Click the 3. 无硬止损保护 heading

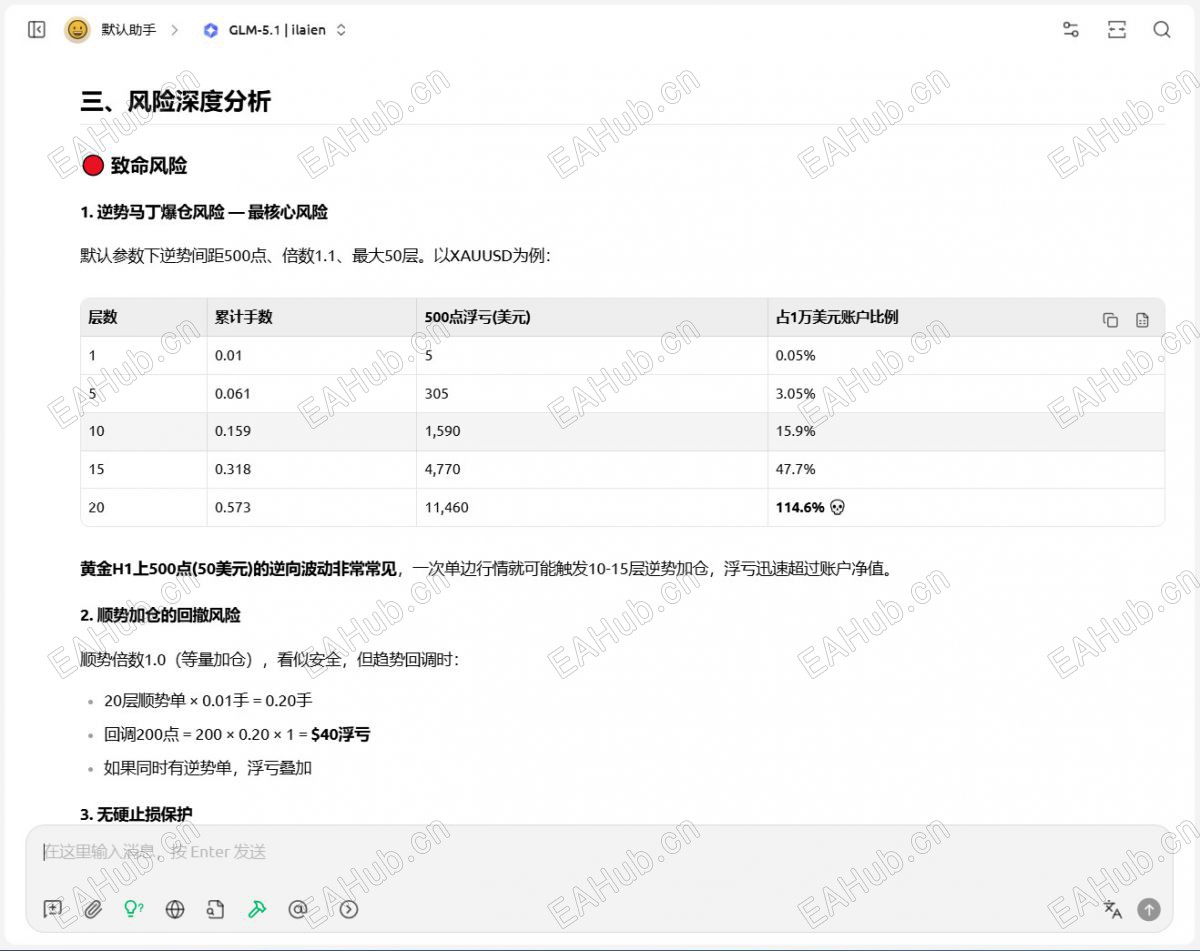tap(136, 814)
